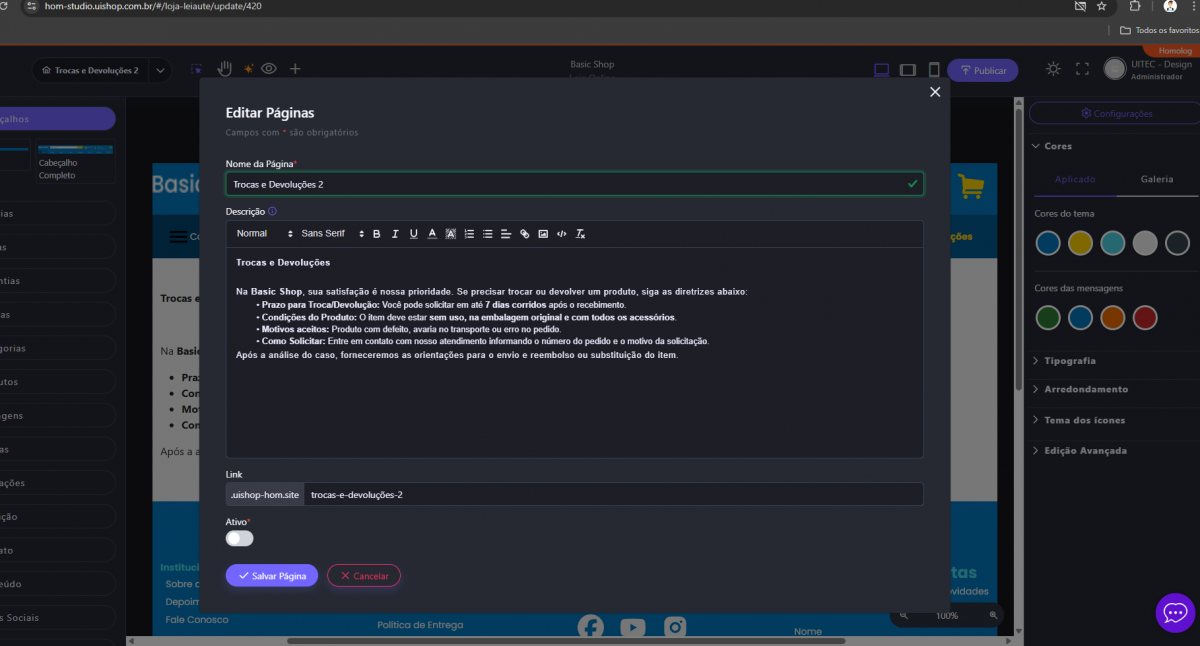Open the code view icon

tap(561, 234)
